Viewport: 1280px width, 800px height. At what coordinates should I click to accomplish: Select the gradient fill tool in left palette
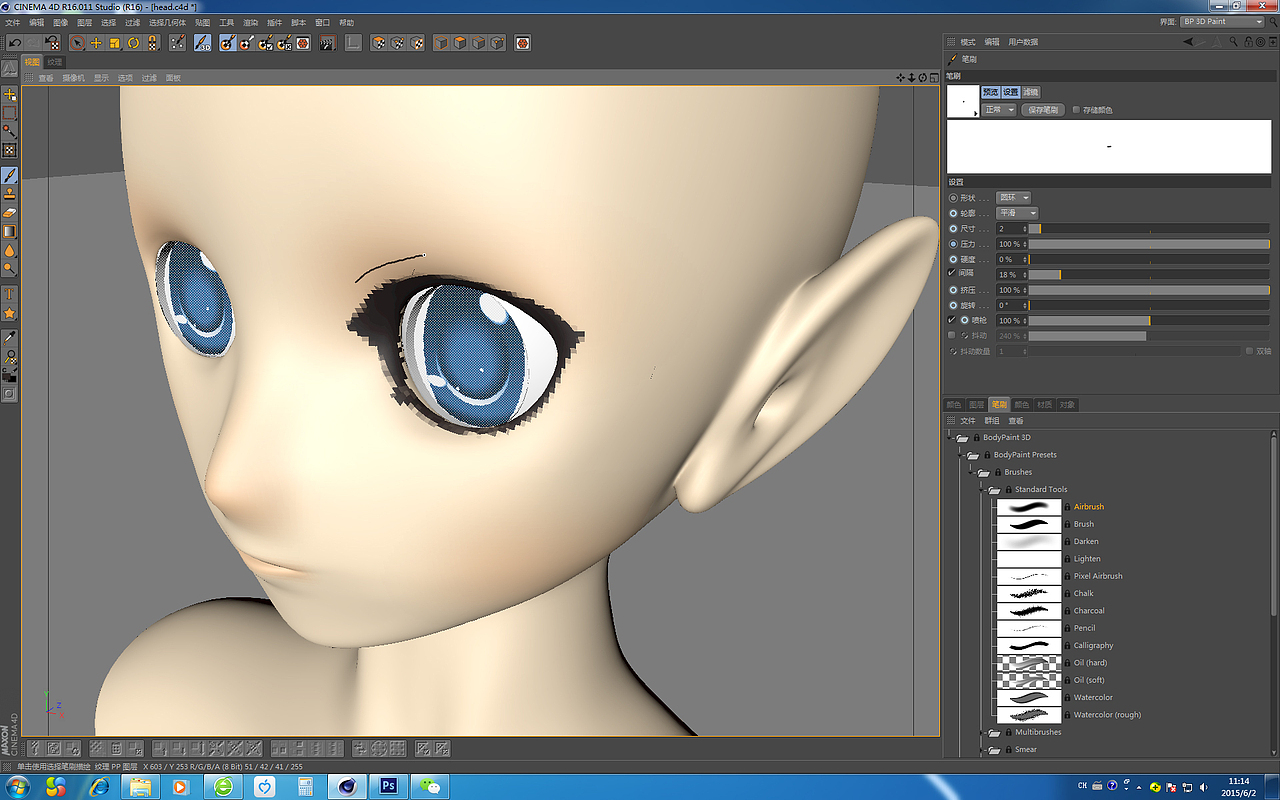pos(10,231)
